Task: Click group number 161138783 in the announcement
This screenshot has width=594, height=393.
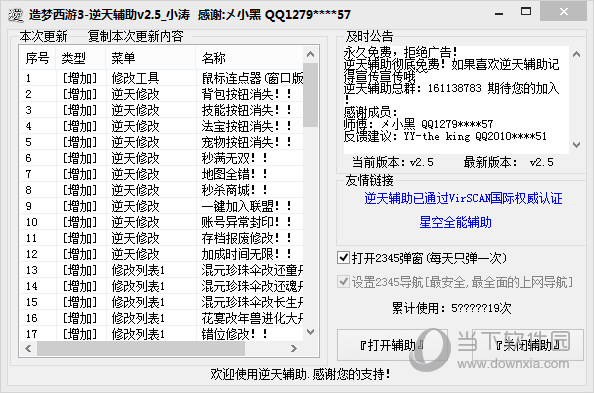Action: (455, 88)
